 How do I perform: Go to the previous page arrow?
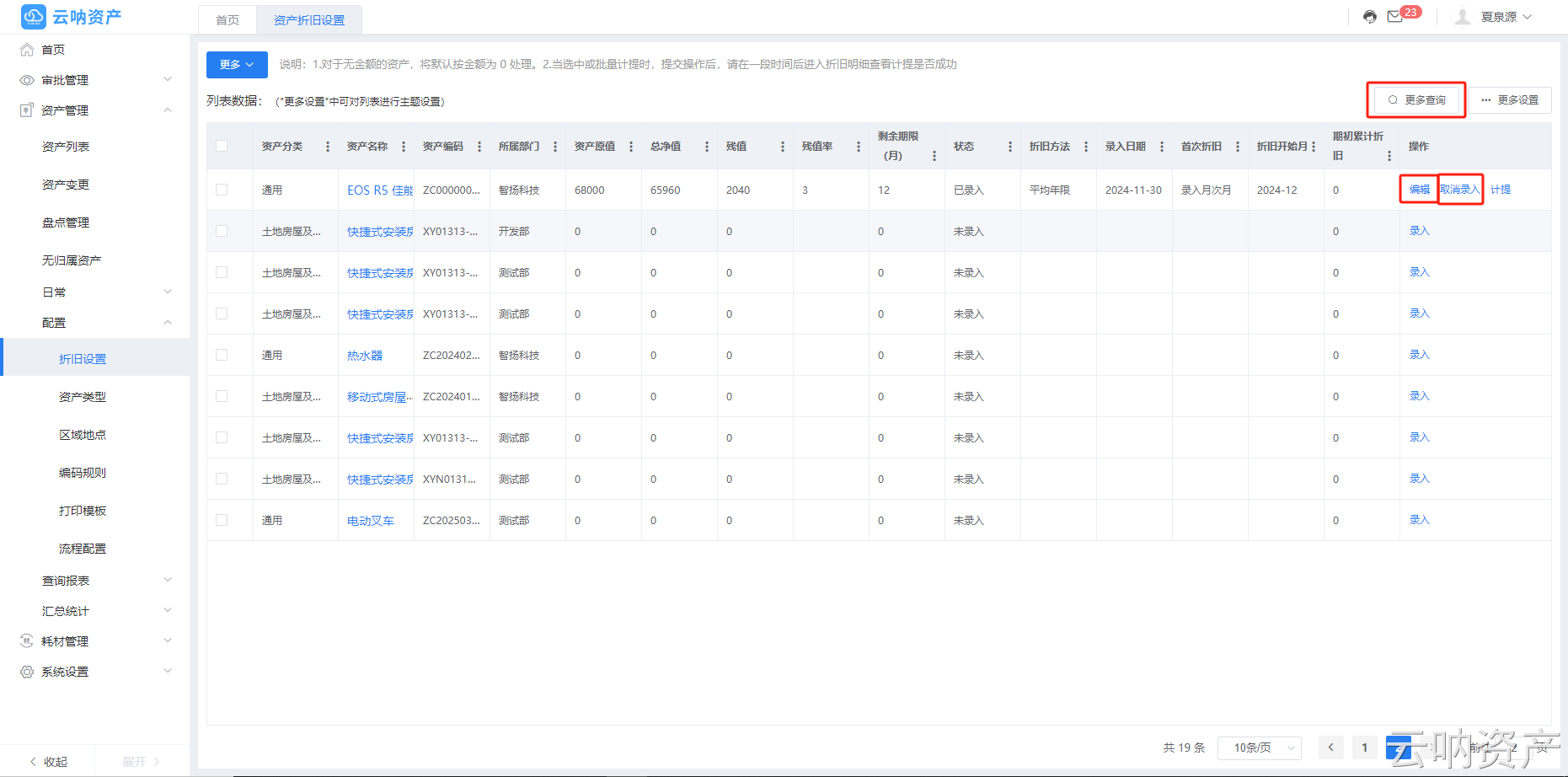tap(1331, 748)
